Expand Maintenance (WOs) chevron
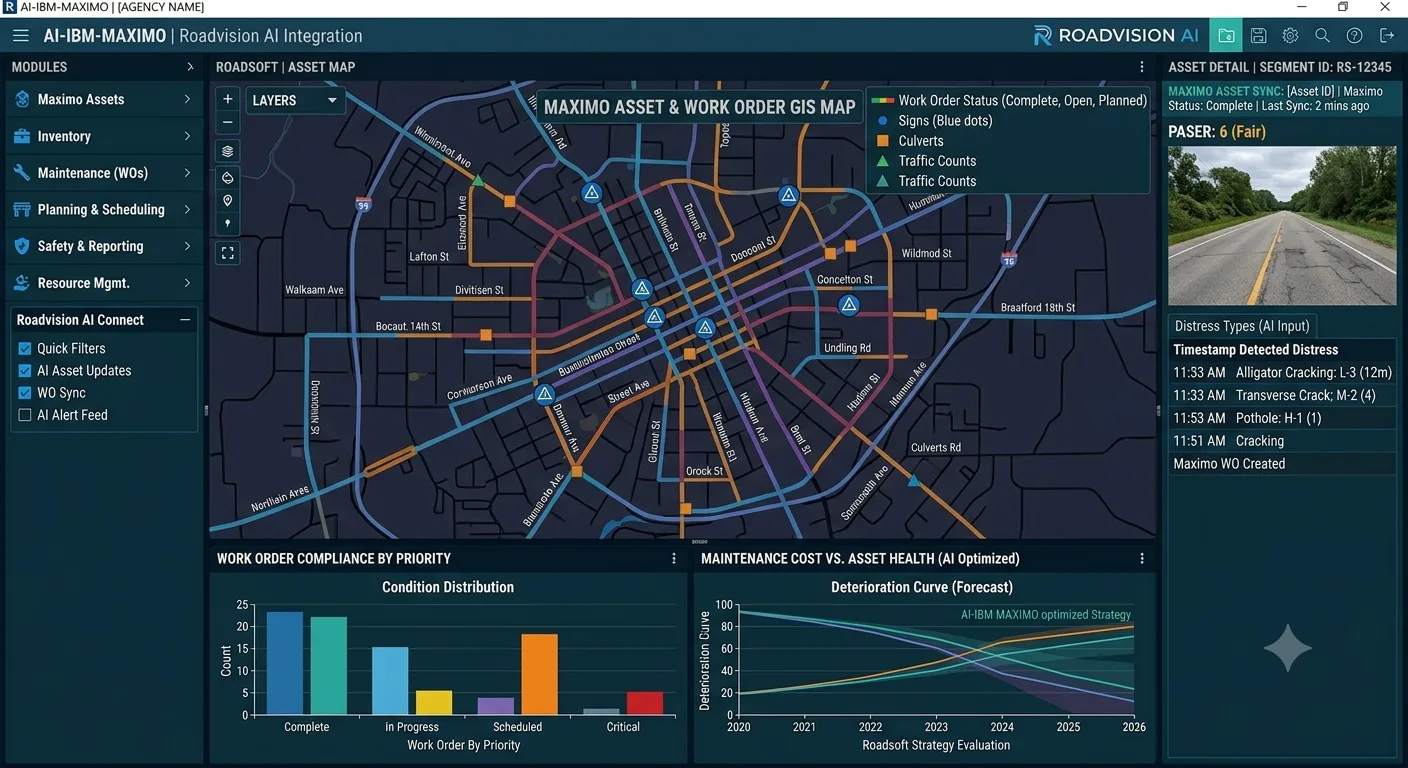Image resolution: width=1408 pixels, height=768 pixels. click(187, 173)
